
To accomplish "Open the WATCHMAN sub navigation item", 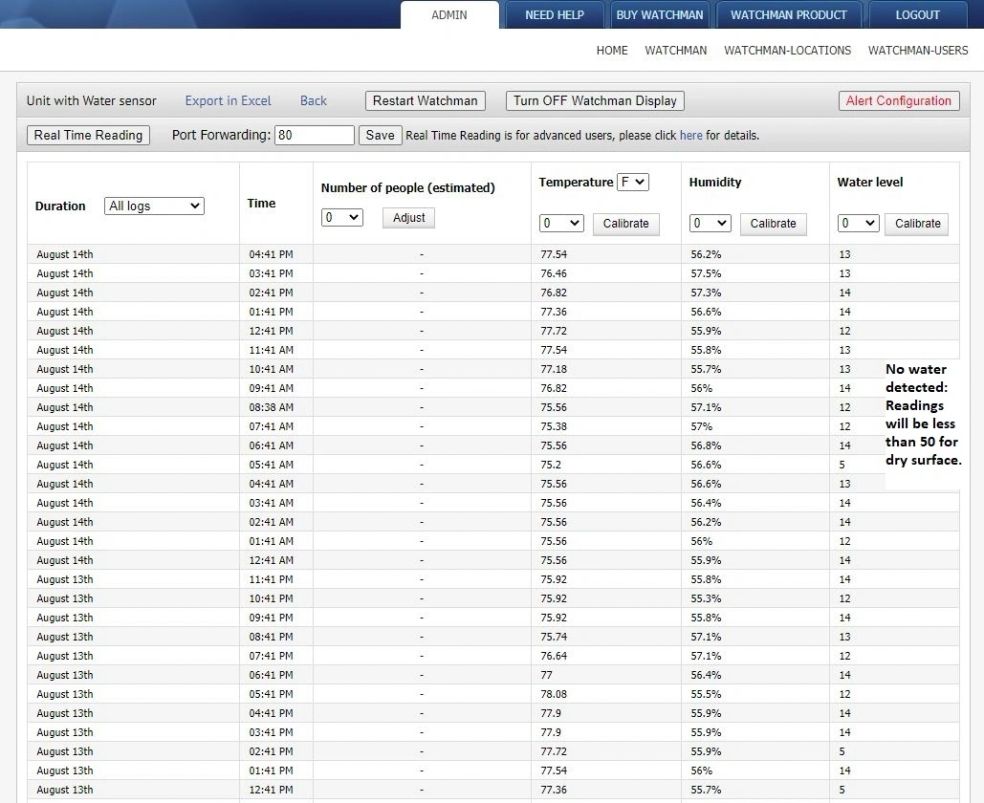I will pyautogui.click(x=676, y=50).
